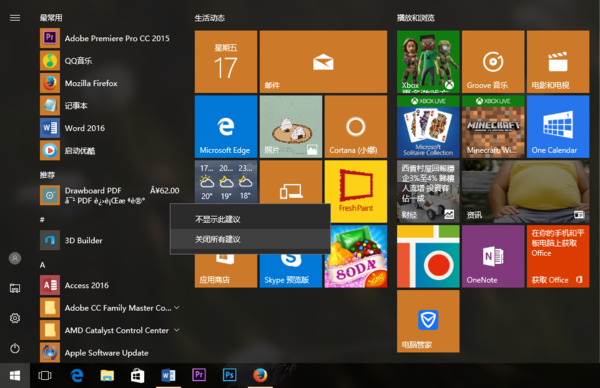Launch Microsoft Solitaire Collection tile

pos(428,127)
